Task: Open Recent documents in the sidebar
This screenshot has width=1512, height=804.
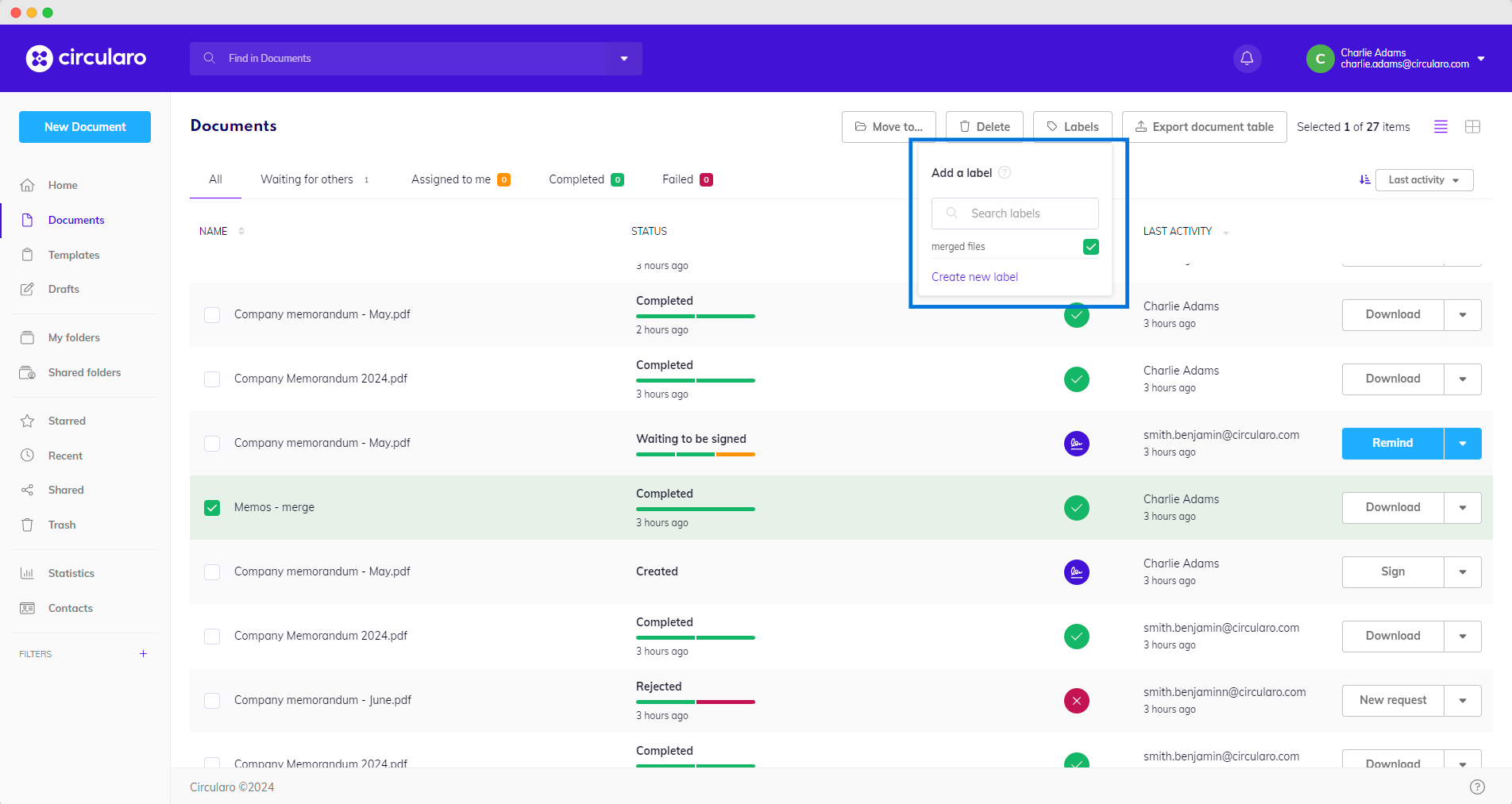Action: [65, 456]
